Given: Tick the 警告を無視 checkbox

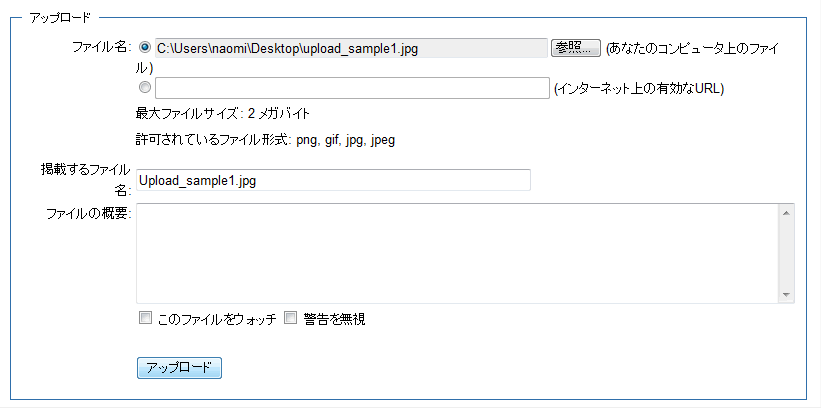Looking at the screenshot, I should [x=291, y=318].
